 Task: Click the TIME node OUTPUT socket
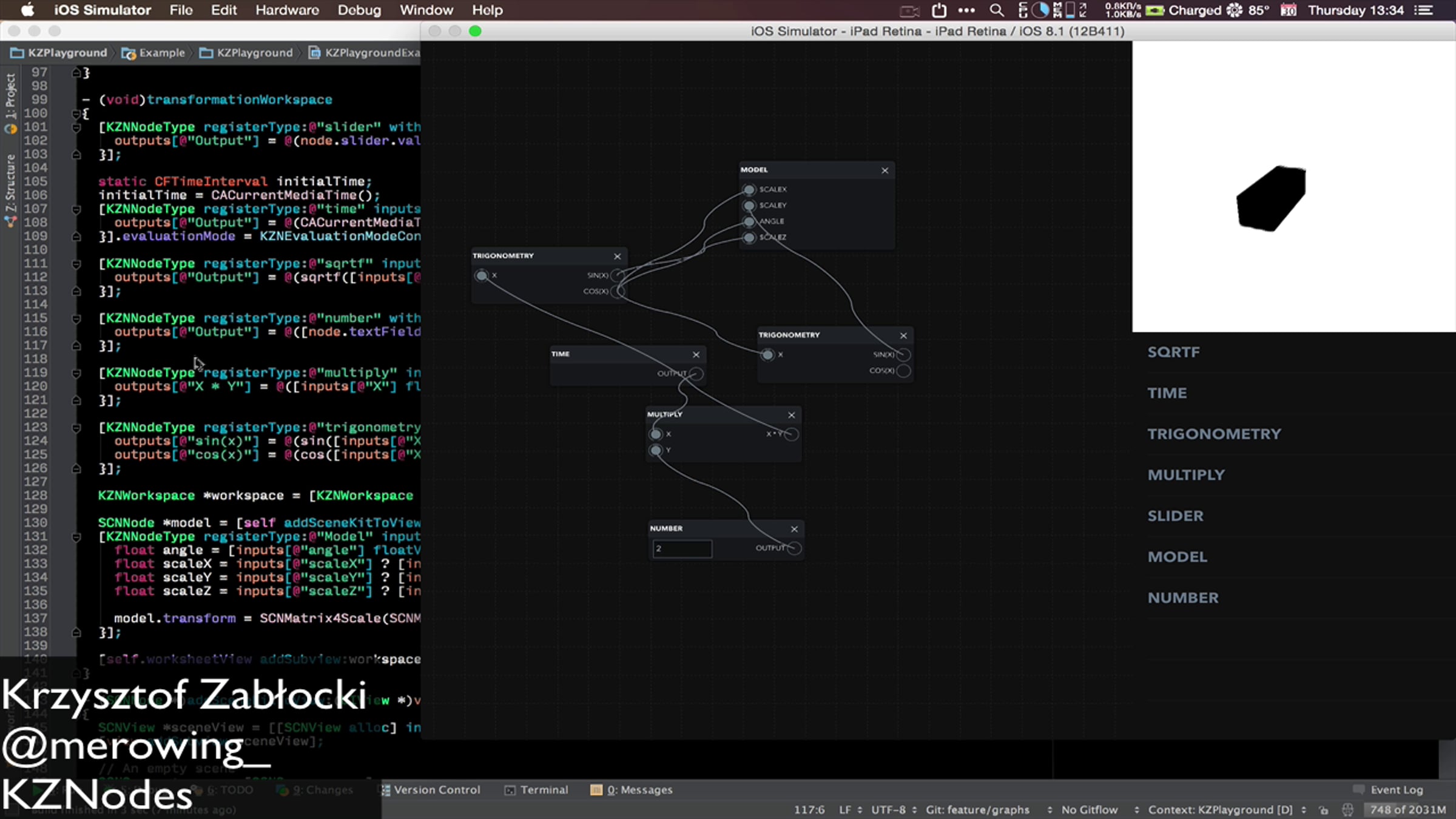click(696, 374)
